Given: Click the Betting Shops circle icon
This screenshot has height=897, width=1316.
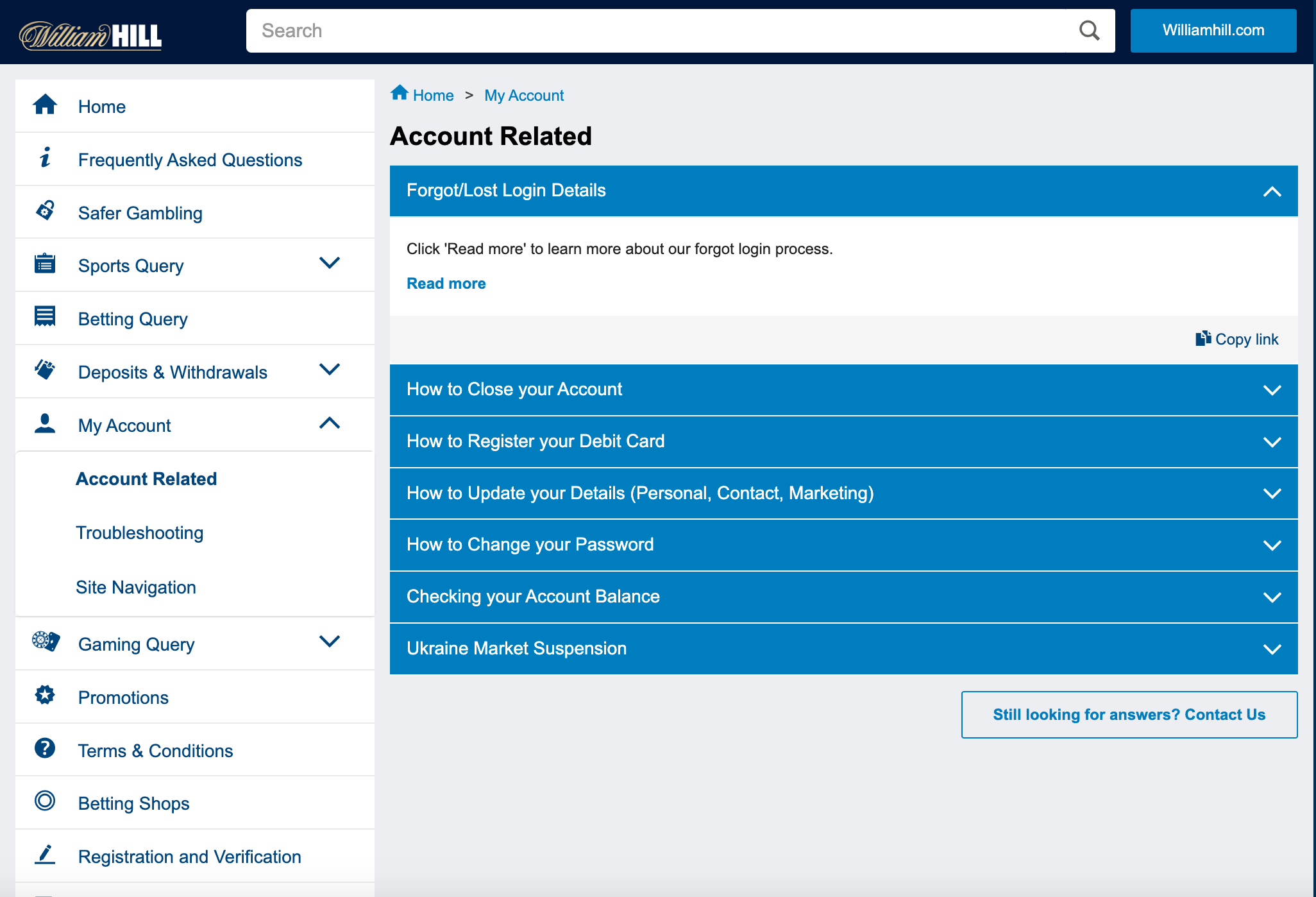Looking at the screenshot, I should [x=45, y=801].
